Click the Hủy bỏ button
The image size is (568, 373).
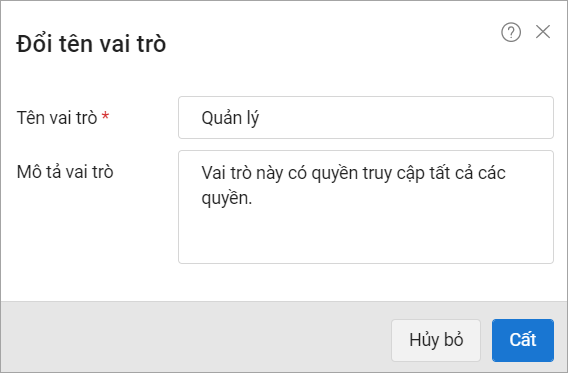(x=436, y=340)
